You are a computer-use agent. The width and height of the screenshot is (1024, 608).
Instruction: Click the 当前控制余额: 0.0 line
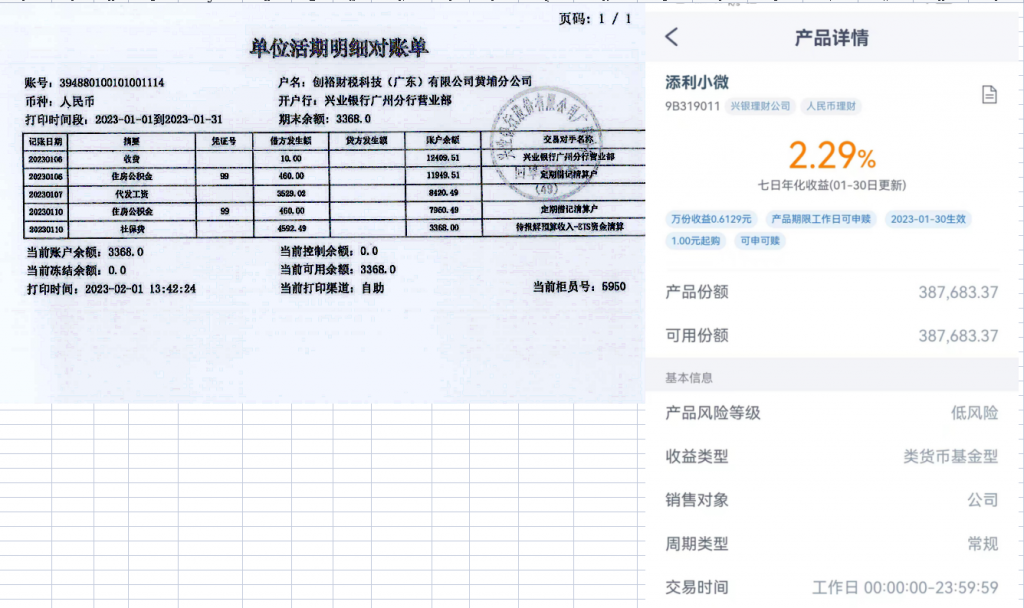[x=329, y=251]
